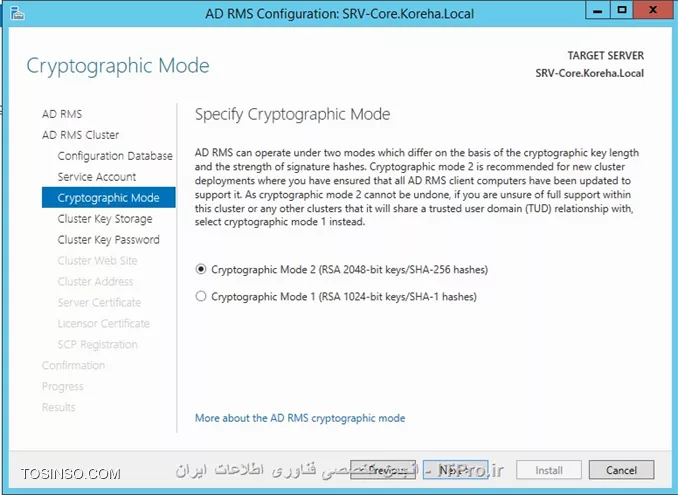Click the Next button
This screenshot has width=678, height=495.
[456, 470]
